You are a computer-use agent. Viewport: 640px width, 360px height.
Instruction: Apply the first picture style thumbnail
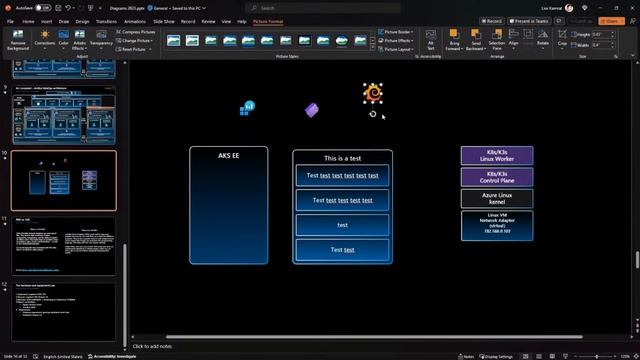[x=173, y=40]
